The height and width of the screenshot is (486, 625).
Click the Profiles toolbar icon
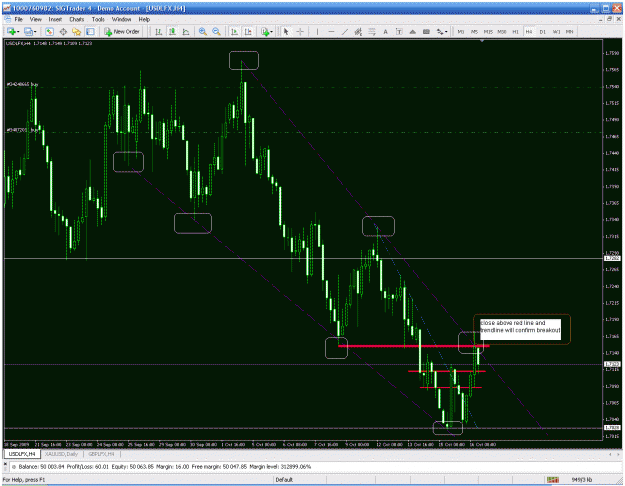[28, 31]
